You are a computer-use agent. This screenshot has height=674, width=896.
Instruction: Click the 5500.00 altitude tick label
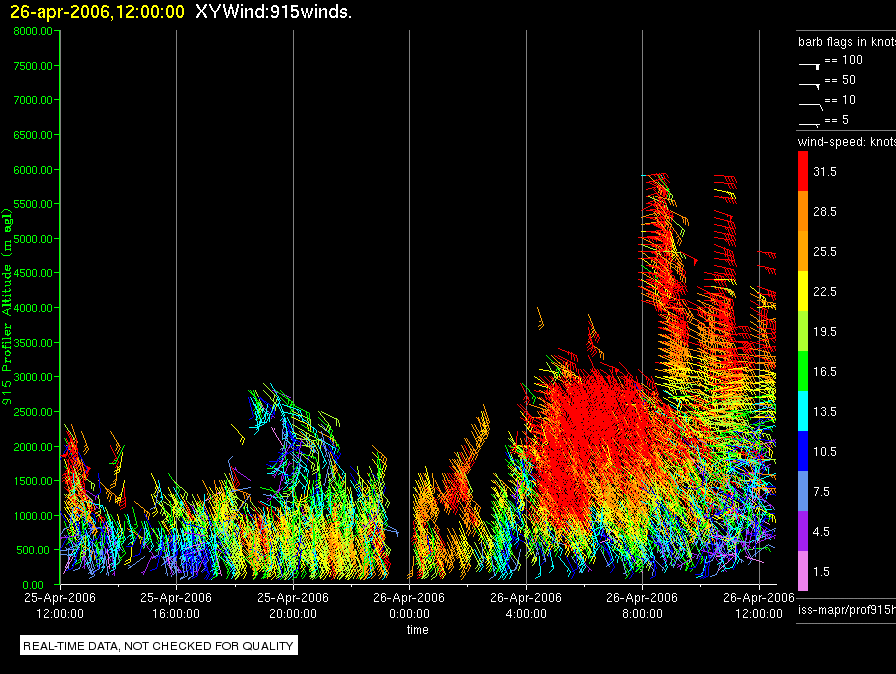point(33,204)
